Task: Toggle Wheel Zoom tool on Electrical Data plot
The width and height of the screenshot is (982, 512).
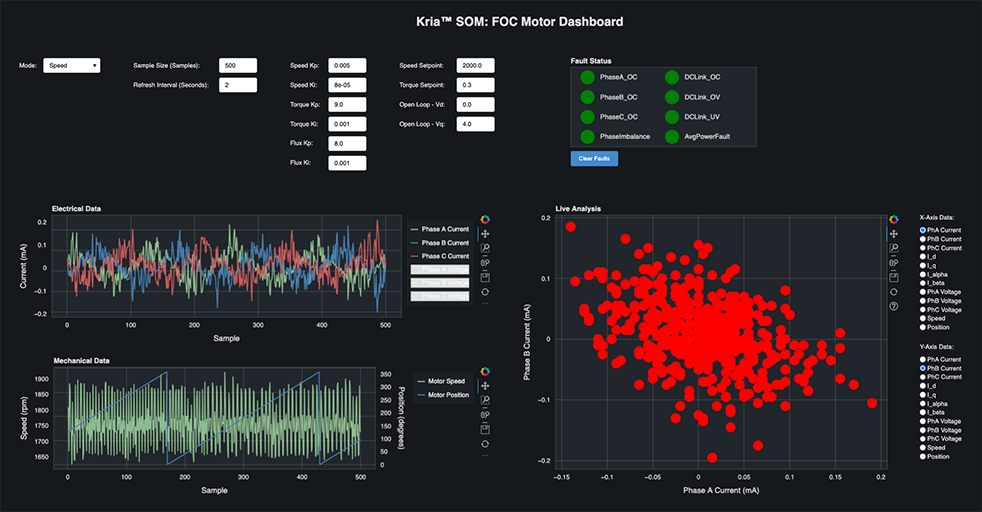Action: 485,263
